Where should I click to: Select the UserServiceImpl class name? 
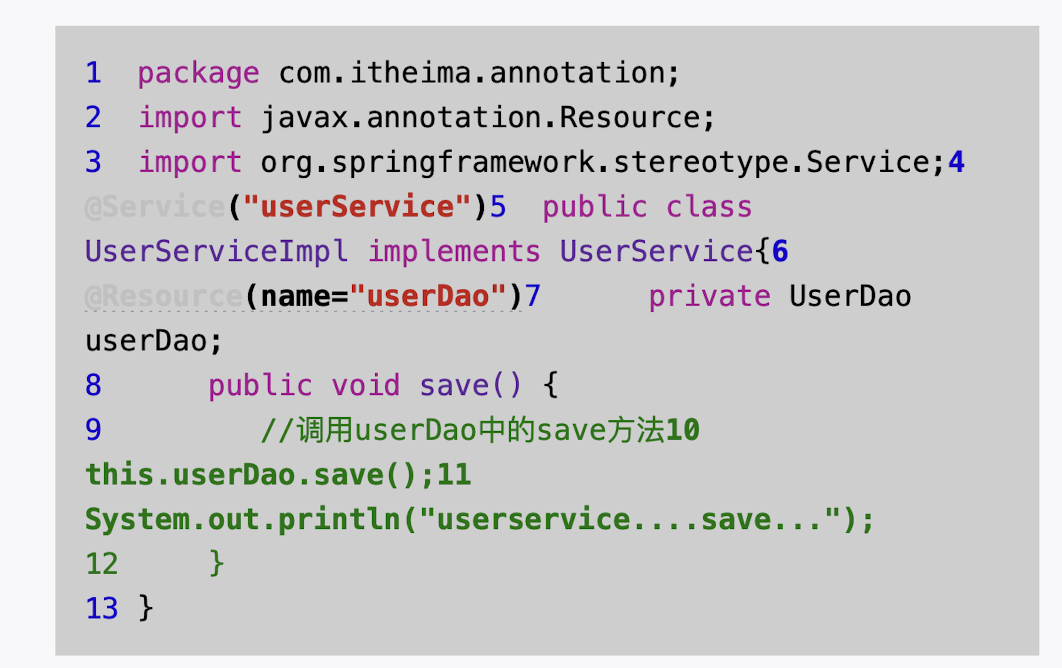(x=216, y=251)
